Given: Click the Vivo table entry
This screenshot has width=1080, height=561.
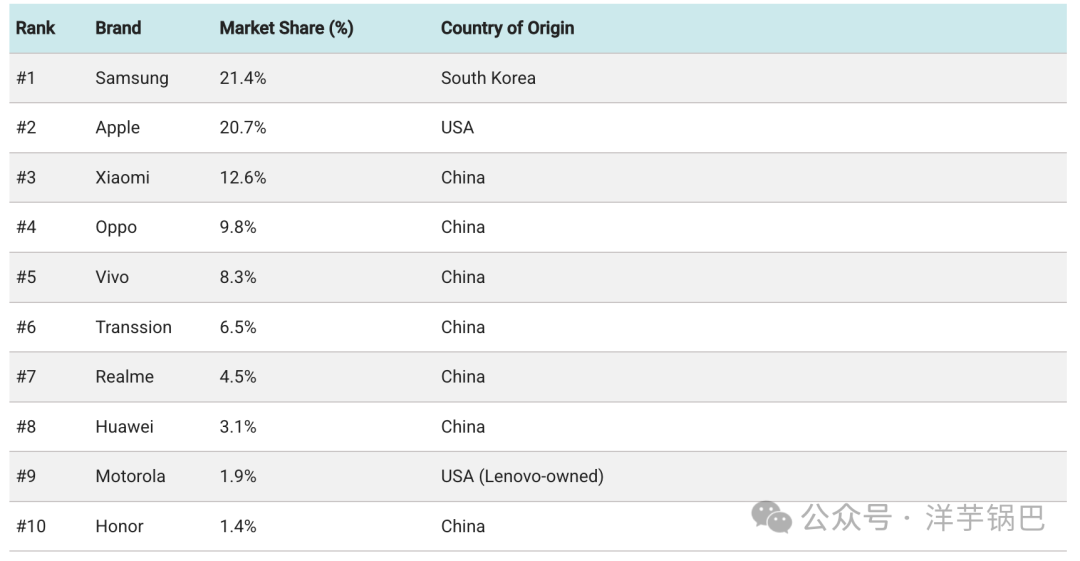Looking at the screenshot, I should 112,277.
